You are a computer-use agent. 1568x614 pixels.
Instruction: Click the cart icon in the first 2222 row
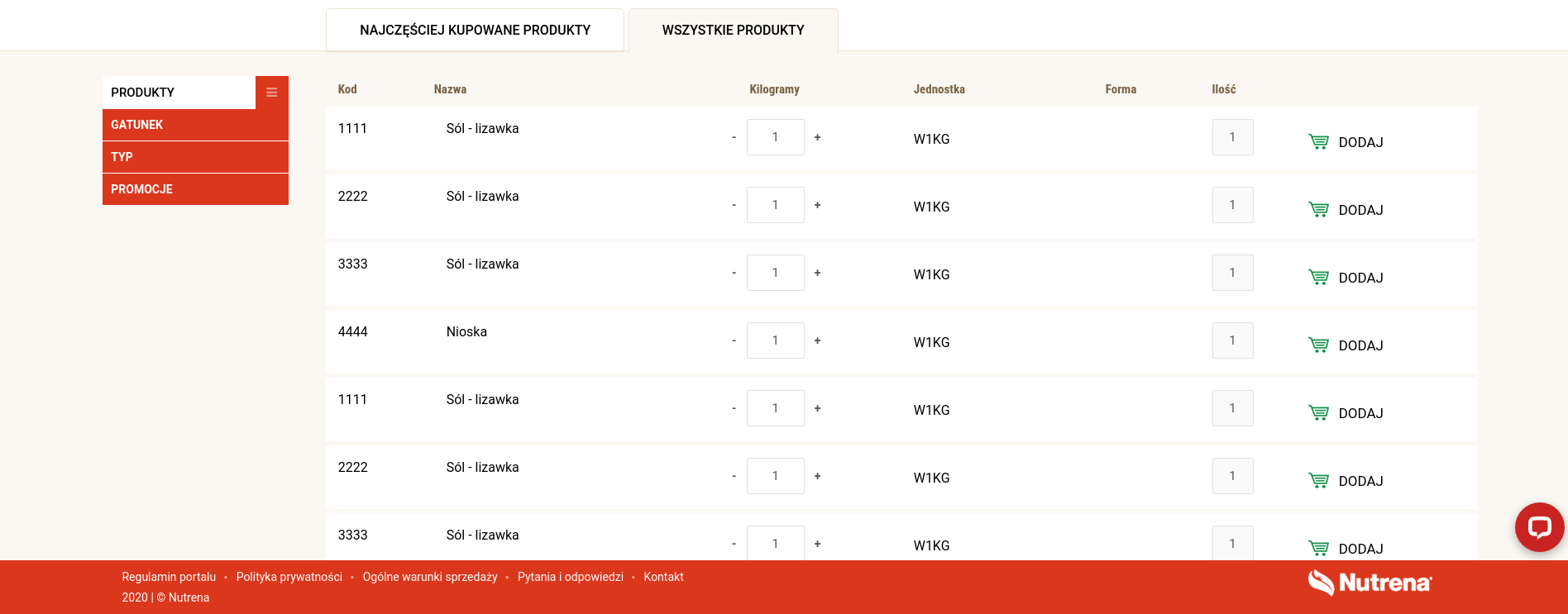pyautogui.click(x=1318, y=210)
